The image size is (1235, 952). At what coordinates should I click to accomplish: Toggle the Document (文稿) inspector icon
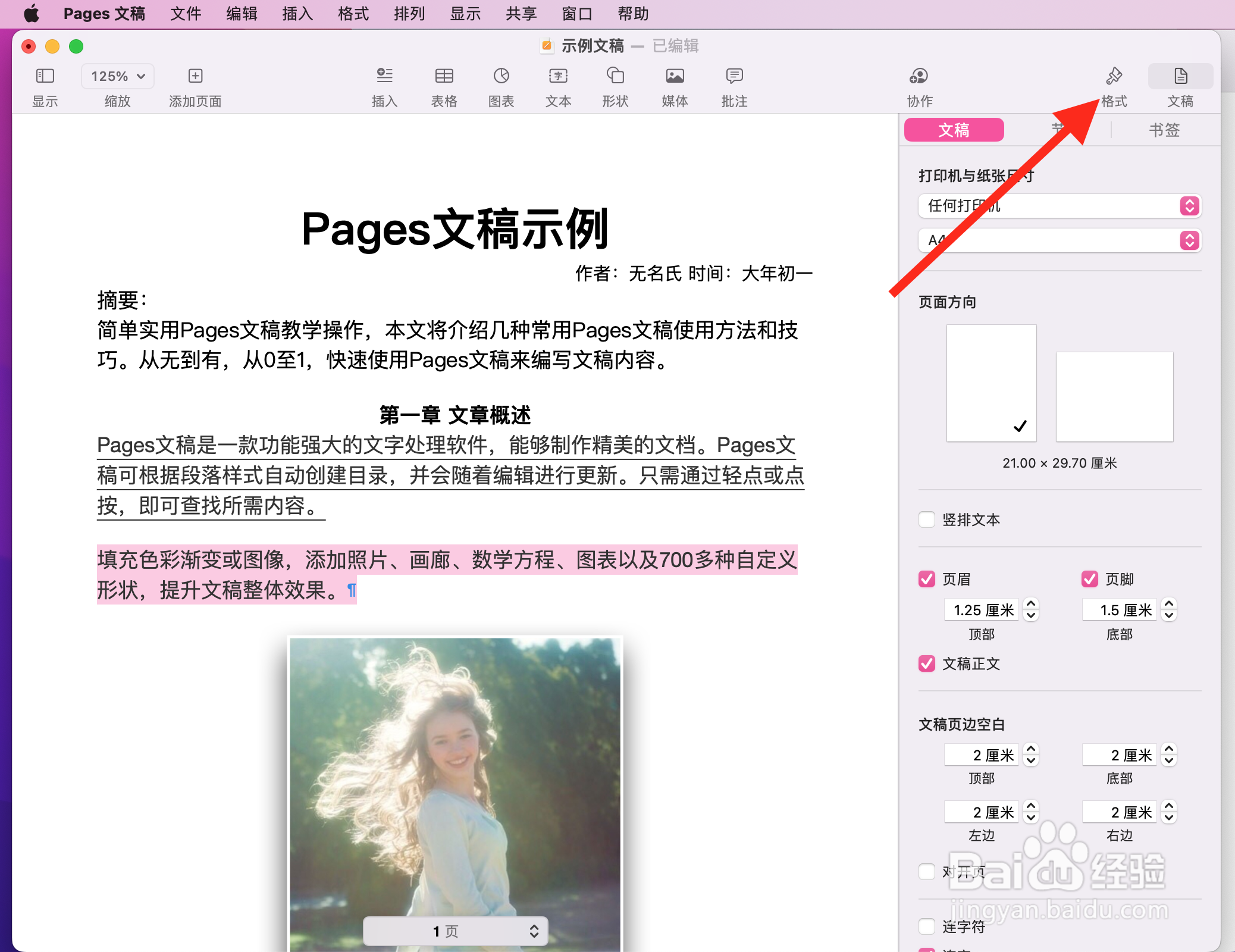[x=1180, y=76]
